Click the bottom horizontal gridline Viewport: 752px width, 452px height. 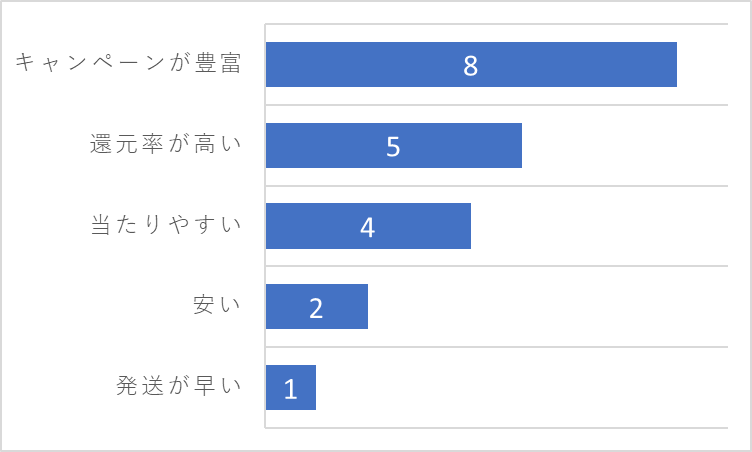click(496, 428)
